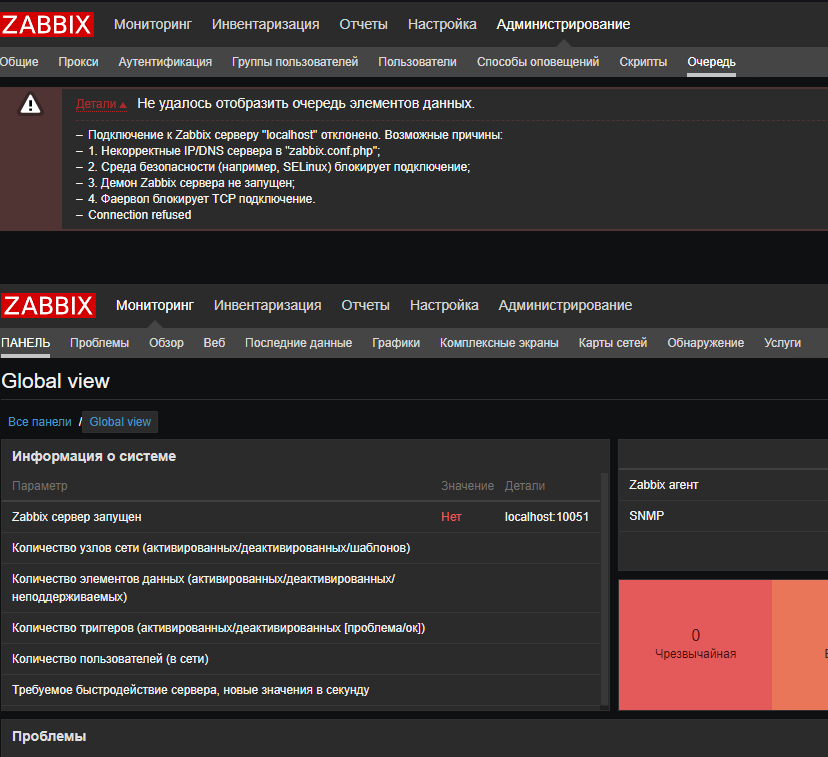Open Отчеты menu in the bottom window
Viewport: 828px width, 757px height.
tap(365, 305)
